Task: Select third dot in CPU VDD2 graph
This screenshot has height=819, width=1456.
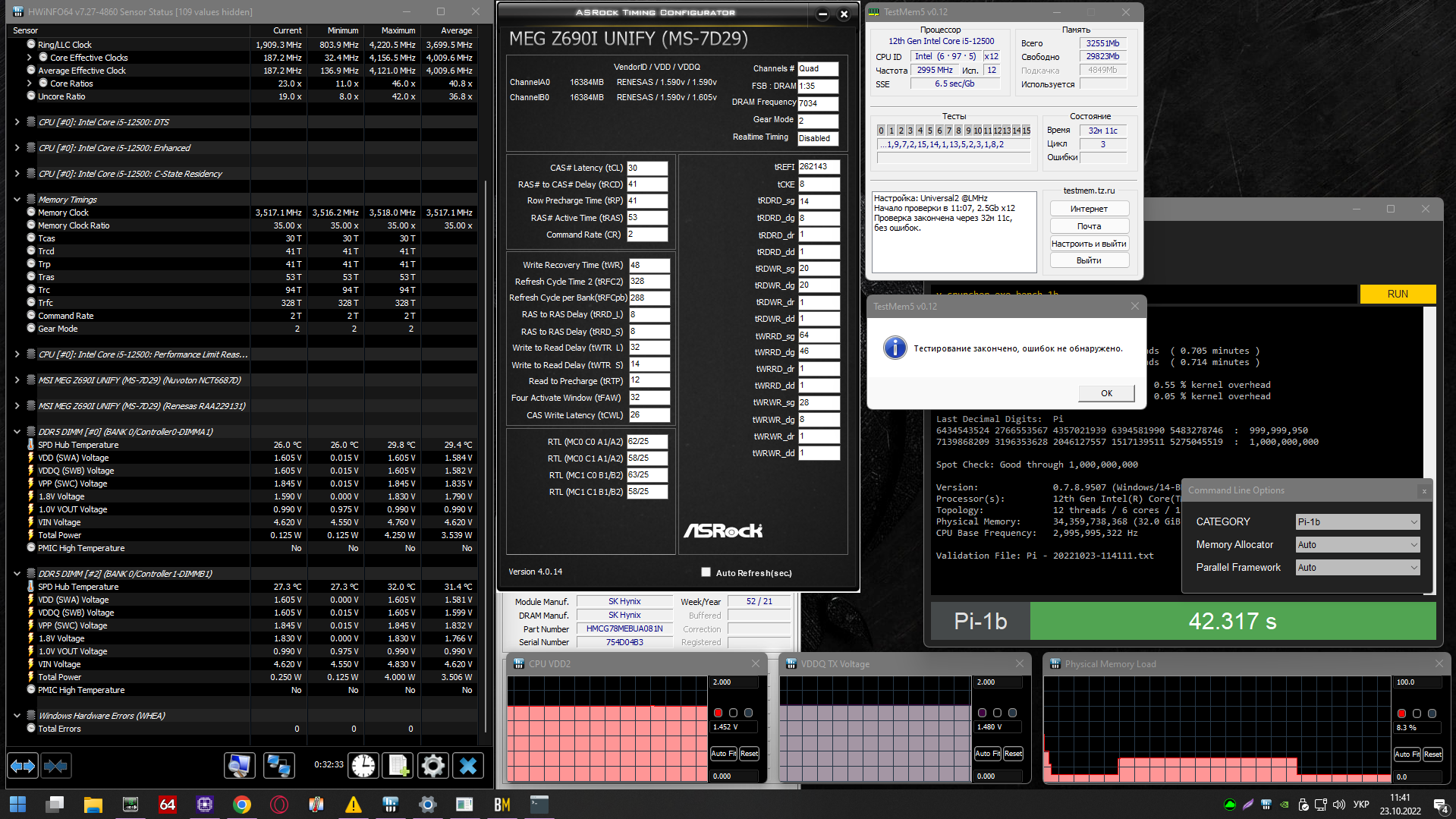Action: [x=748, y=713]
